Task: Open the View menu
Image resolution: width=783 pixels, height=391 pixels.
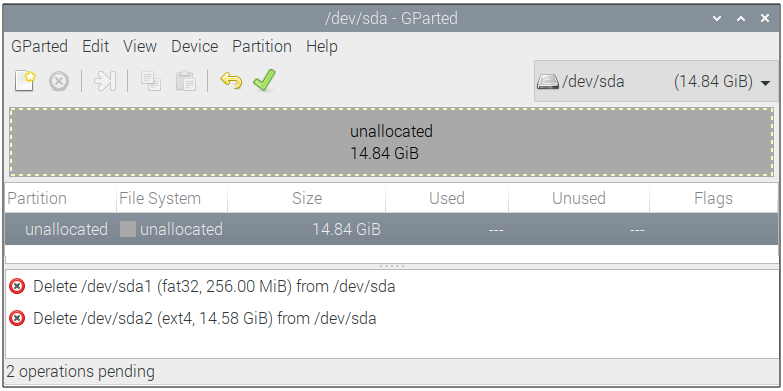Action: 140,46
